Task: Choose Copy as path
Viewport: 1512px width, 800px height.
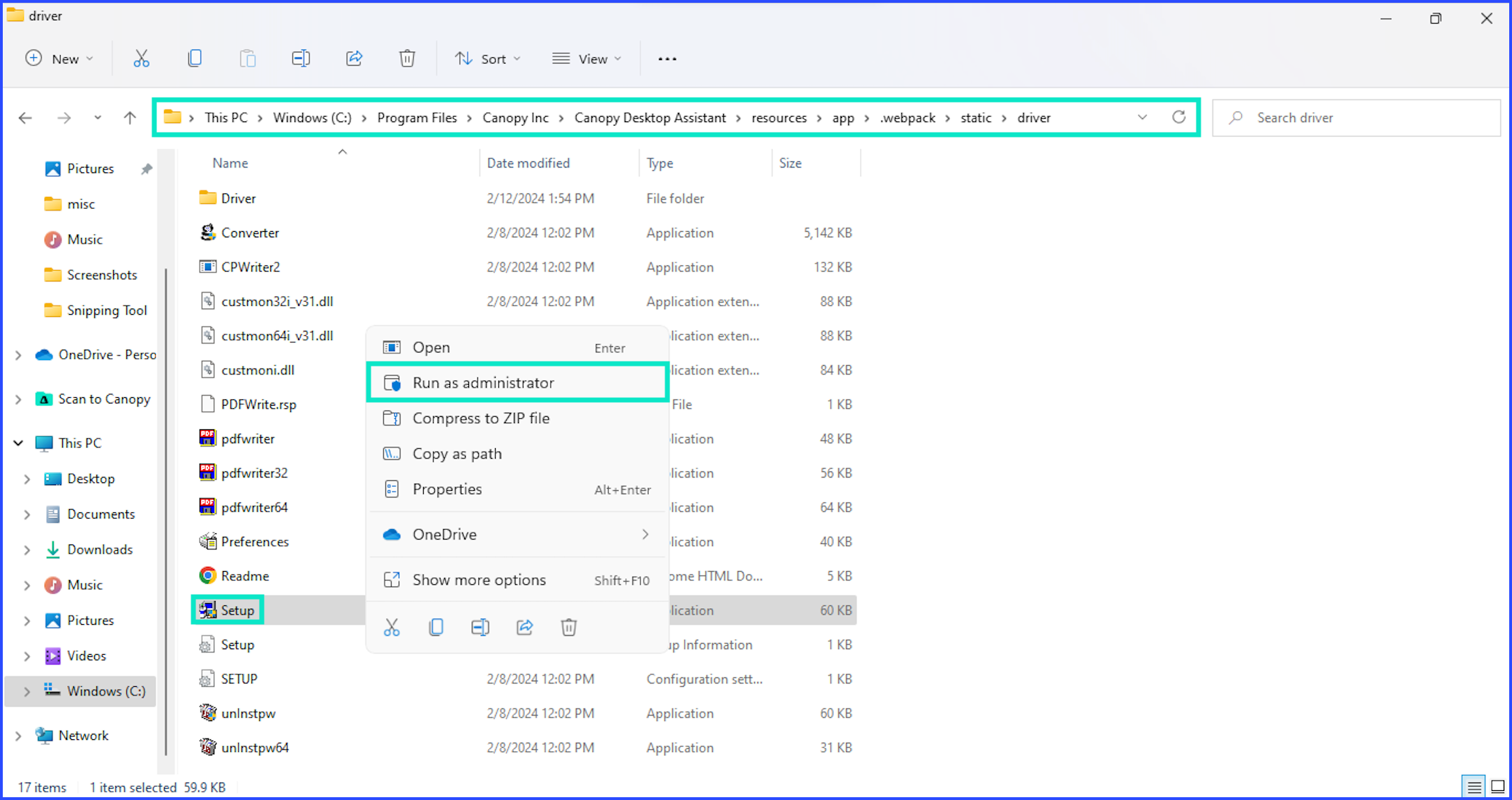Action: tap(517, 454)
